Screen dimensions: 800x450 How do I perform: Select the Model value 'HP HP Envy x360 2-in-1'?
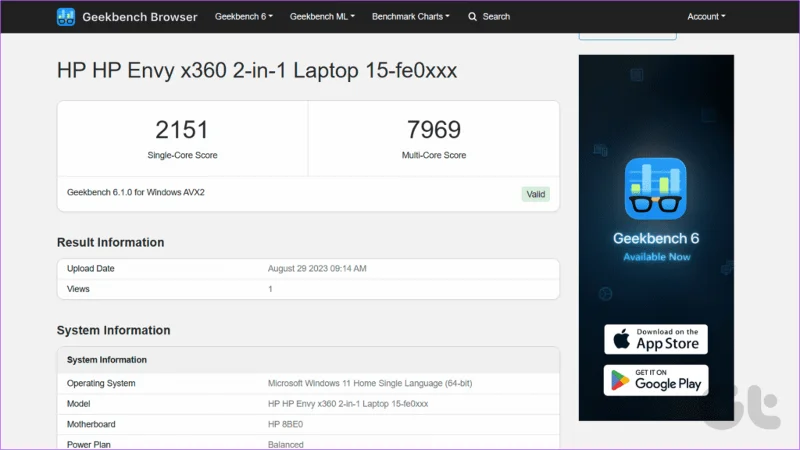tap(348, 404)
